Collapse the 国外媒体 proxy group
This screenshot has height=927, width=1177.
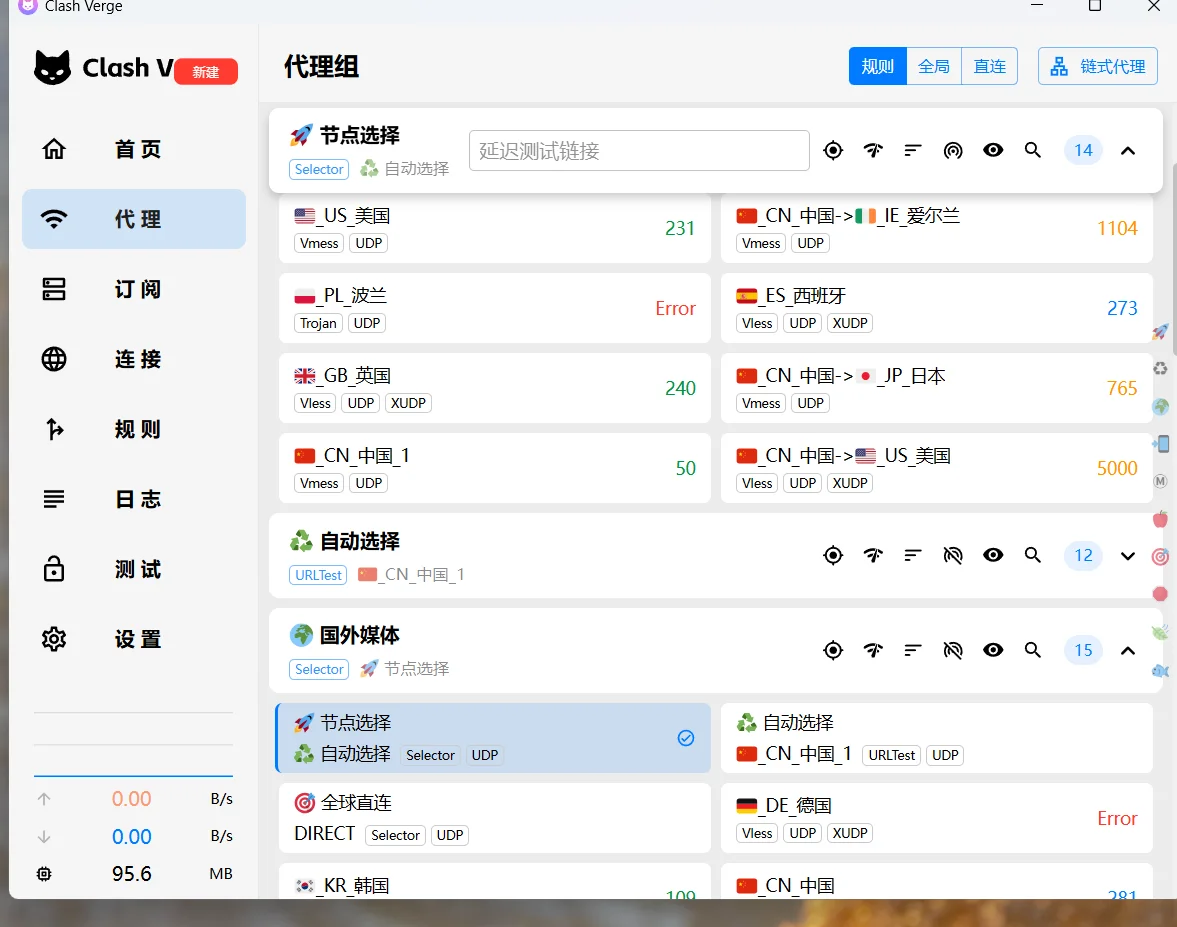[1127, 651]
